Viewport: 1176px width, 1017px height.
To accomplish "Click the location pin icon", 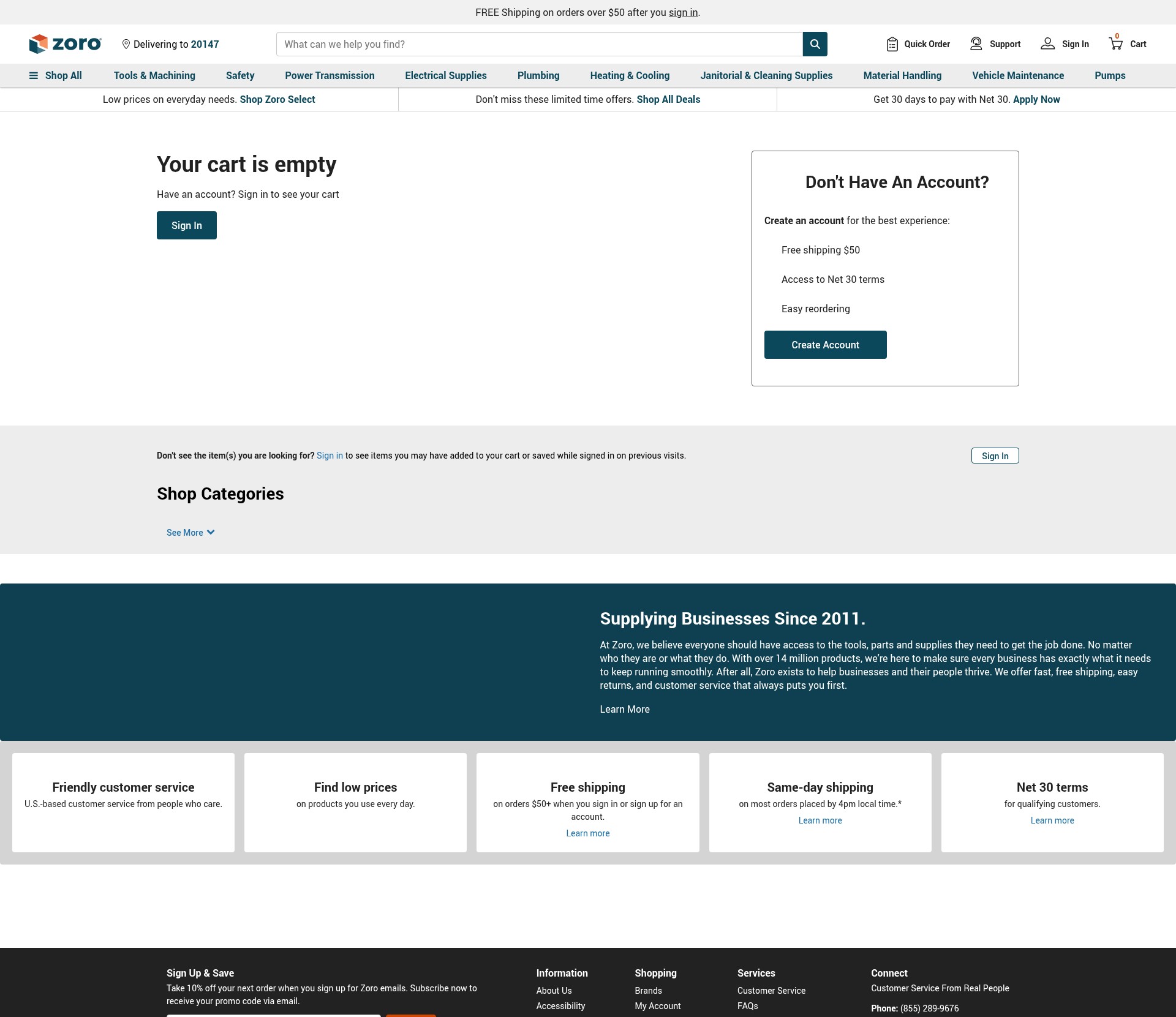I will pyautogui.click(x=126, y=44).
